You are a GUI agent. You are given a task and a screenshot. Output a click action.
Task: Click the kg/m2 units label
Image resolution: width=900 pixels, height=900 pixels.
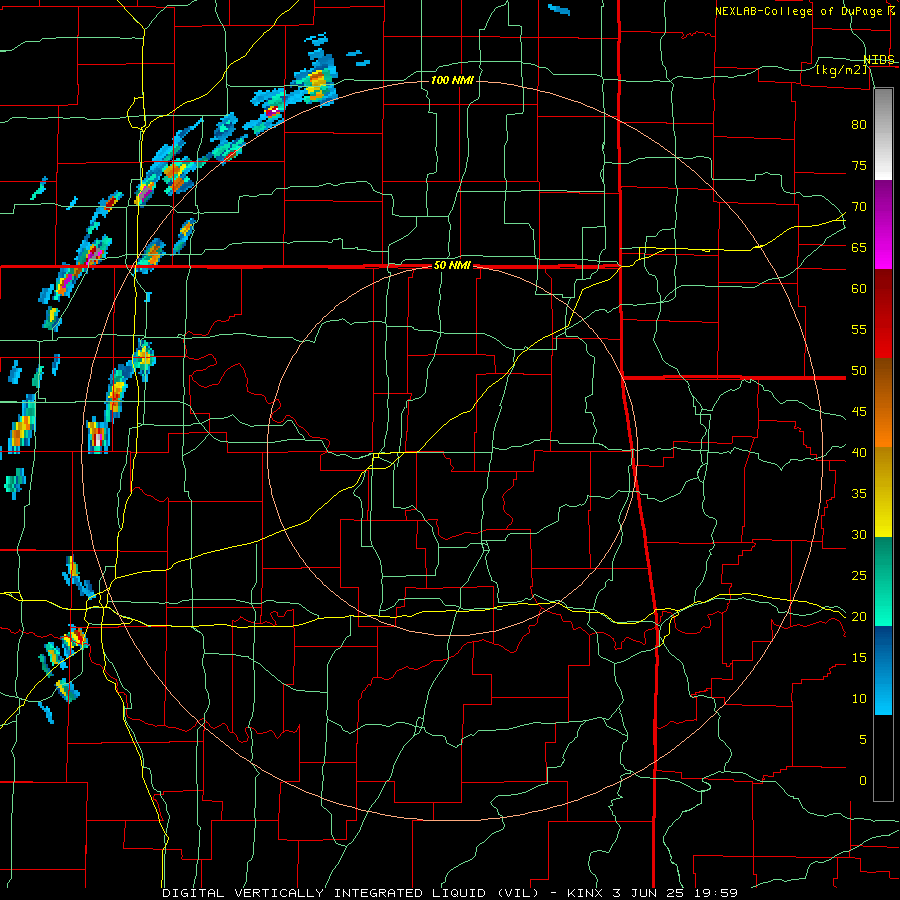click(x=841, y=70)
